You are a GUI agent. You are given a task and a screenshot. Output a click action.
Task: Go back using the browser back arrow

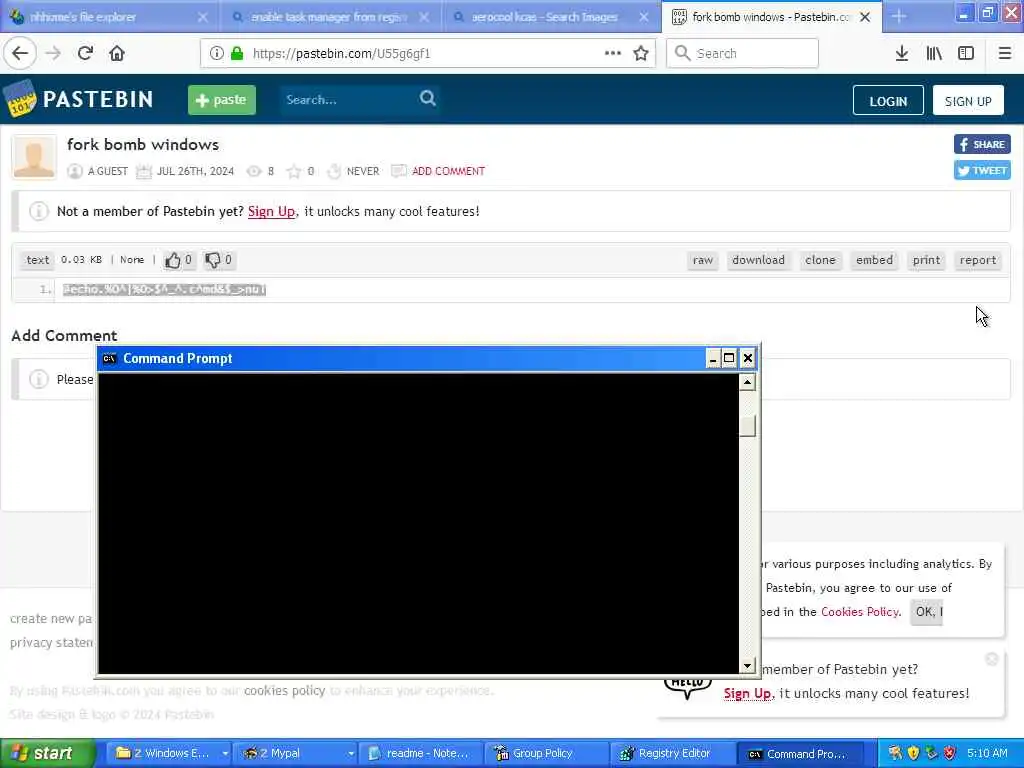point(20,54)
